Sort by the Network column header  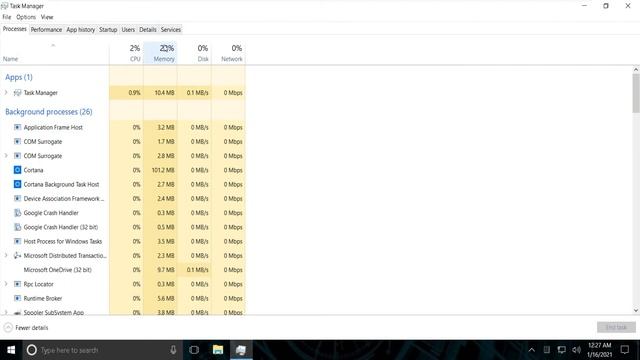coord(228,53)
